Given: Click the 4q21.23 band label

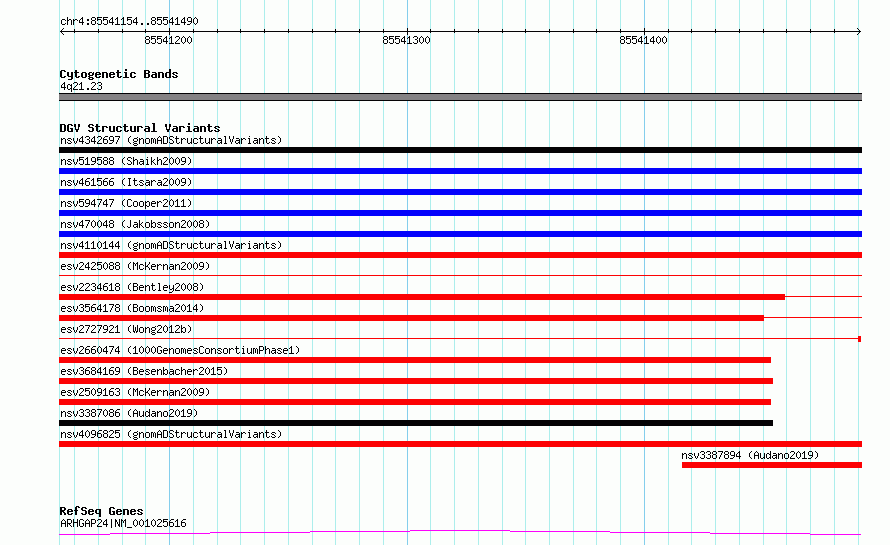Looking at the screenshot, I should tap(81, 86).
